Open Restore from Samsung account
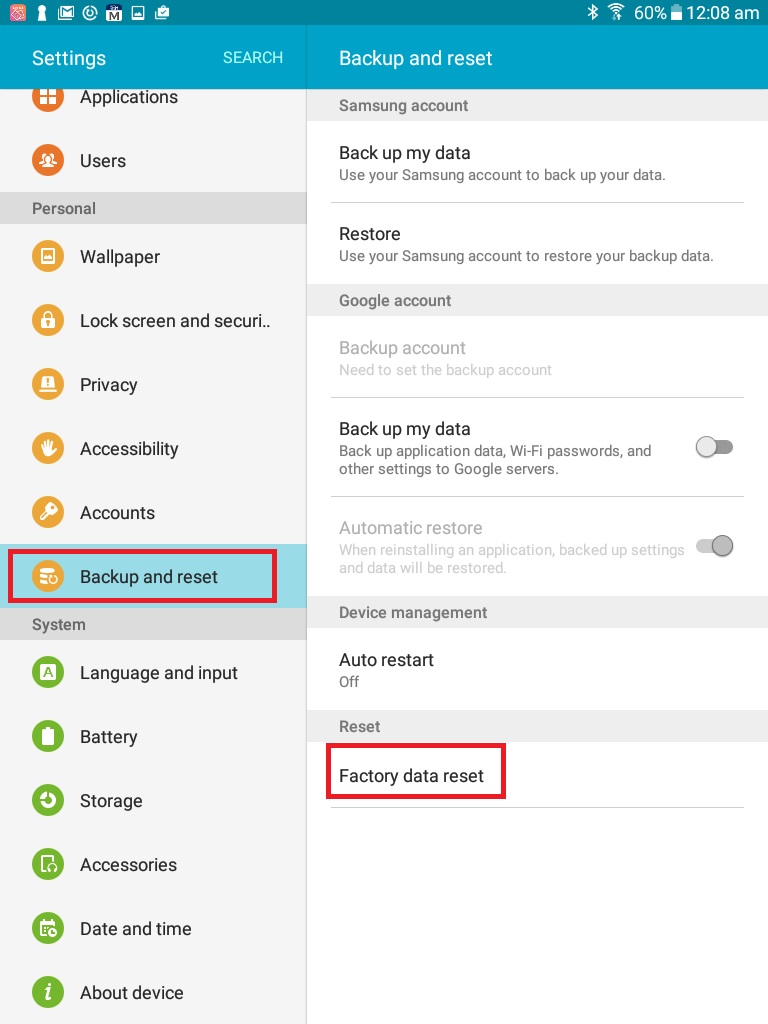This screenshot has height=1024, width=768. click(537, 244)
